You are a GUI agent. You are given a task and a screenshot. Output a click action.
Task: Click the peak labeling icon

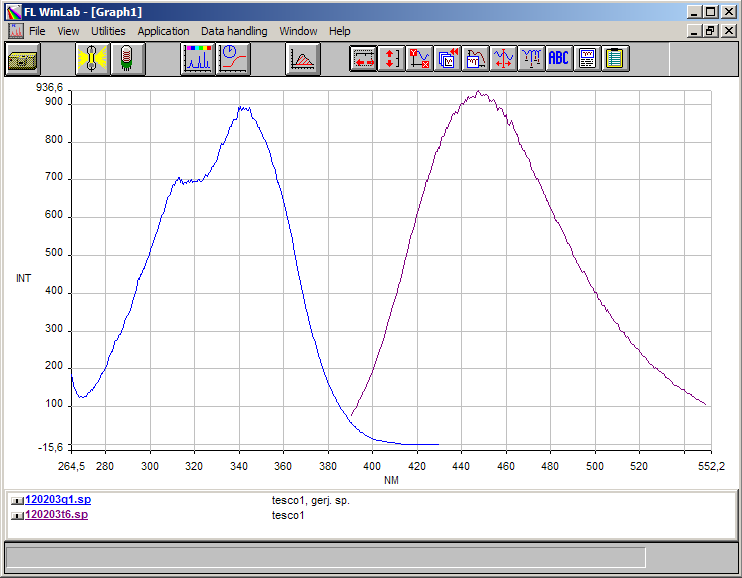click(x=531, y=59)
